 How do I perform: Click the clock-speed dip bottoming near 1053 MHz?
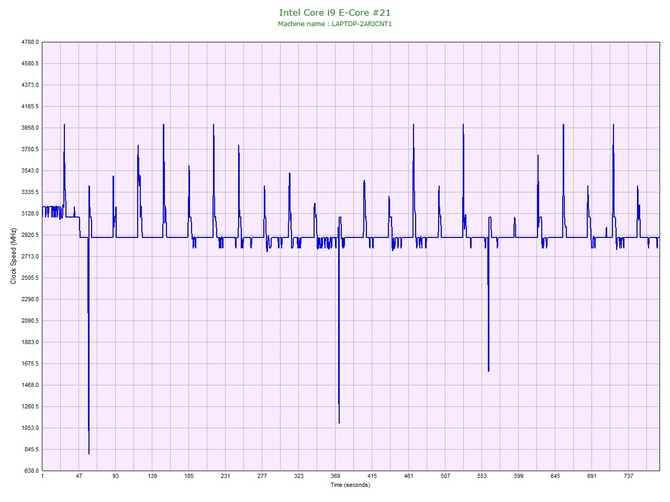point(339,422)
